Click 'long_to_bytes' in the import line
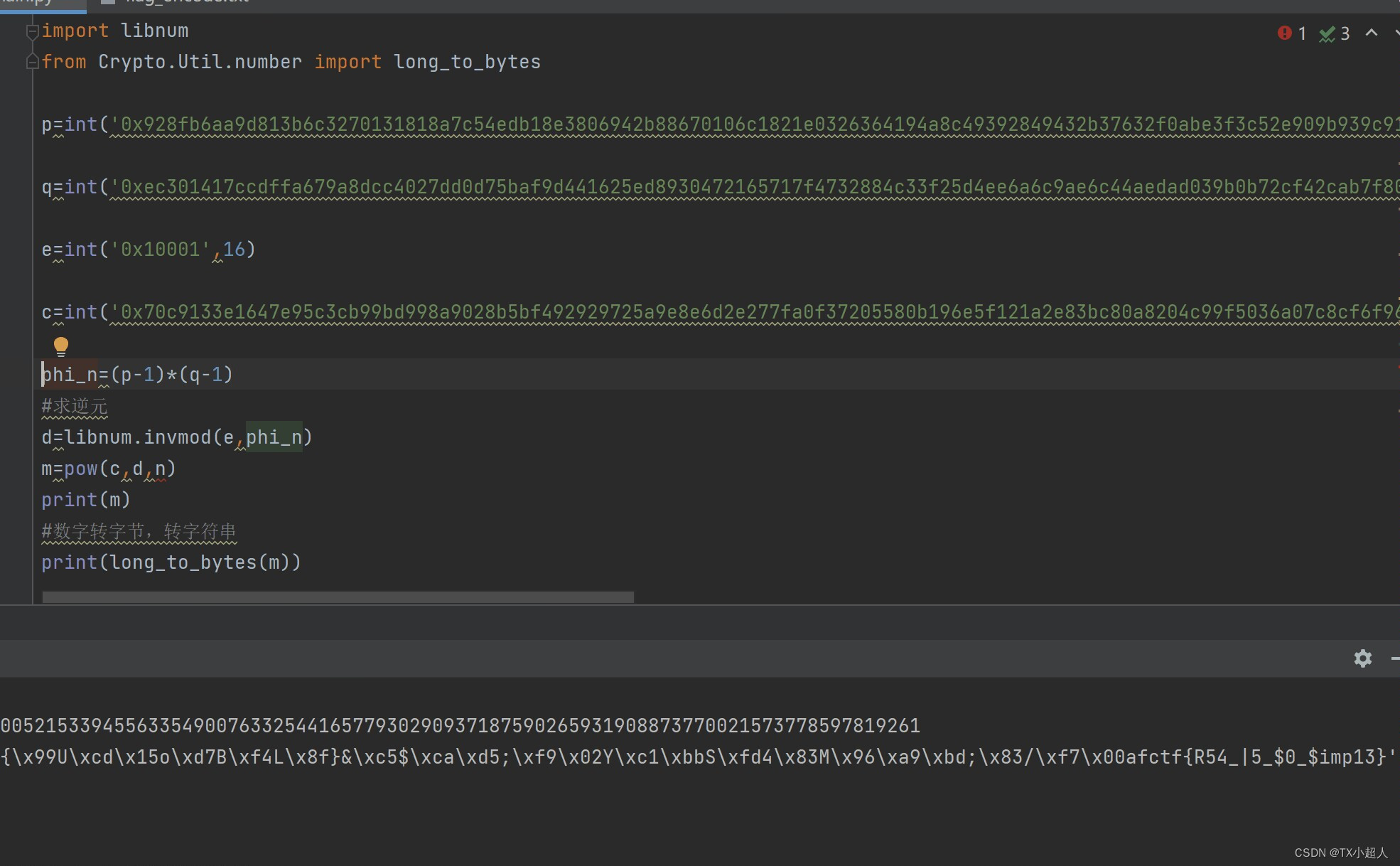Viewport: 1400px width, 866px height. coord(467,63)
